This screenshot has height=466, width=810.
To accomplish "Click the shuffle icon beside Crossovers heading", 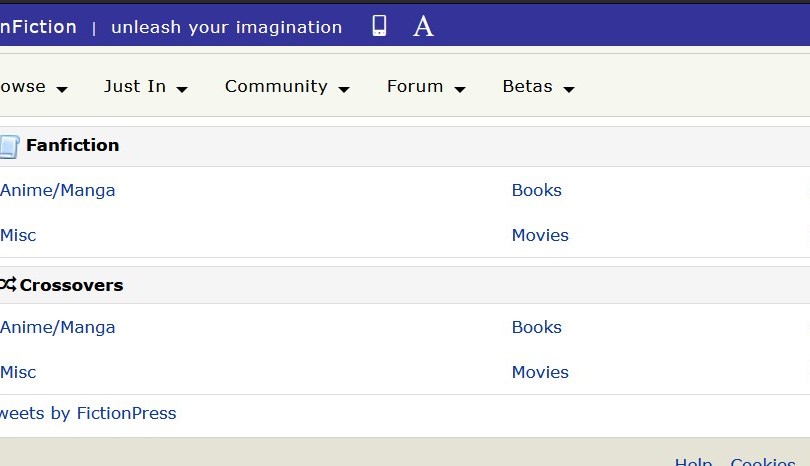I will tap(8, 285).
